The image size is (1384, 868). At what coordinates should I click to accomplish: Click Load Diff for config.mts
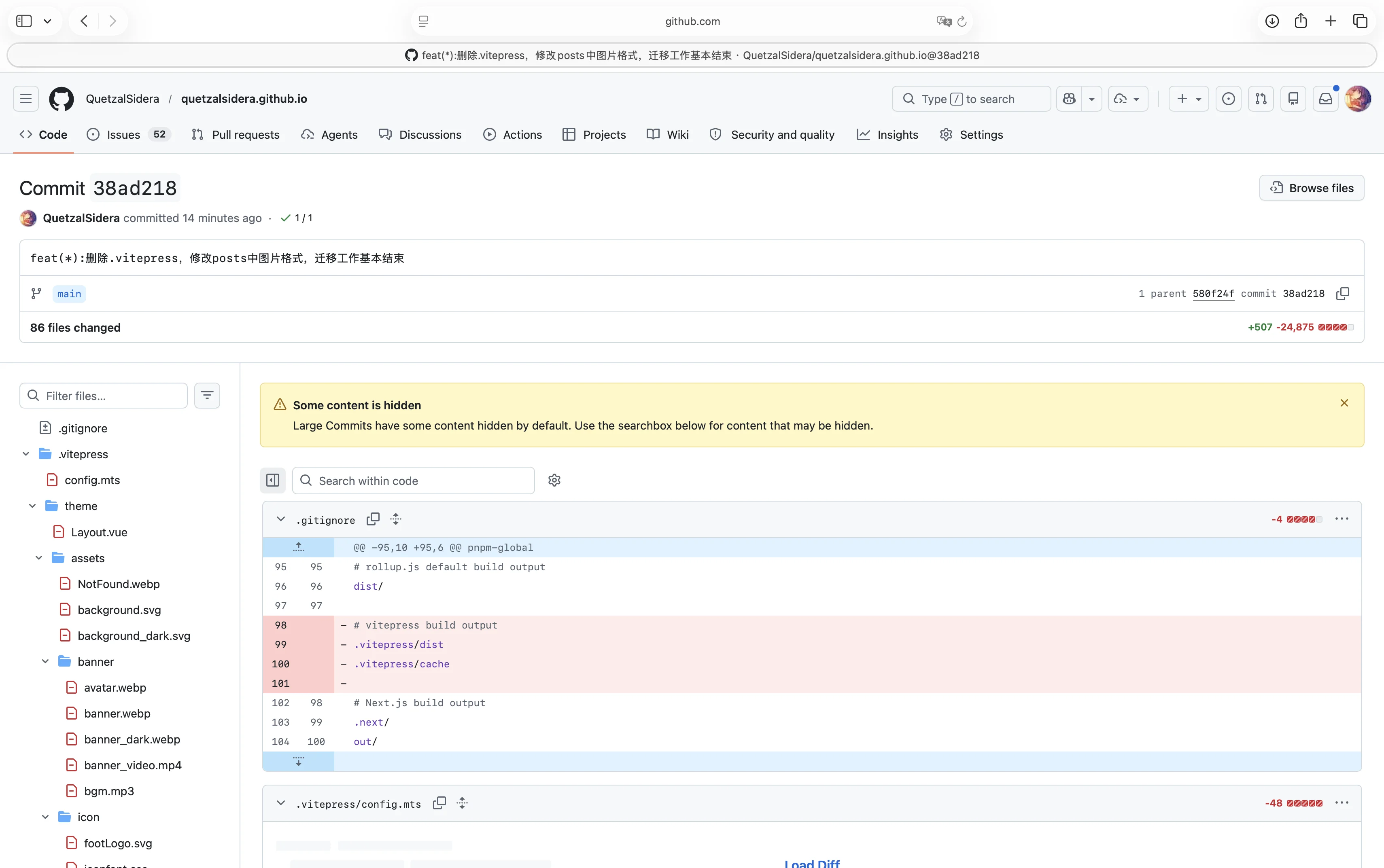click(x=811, y=863)
